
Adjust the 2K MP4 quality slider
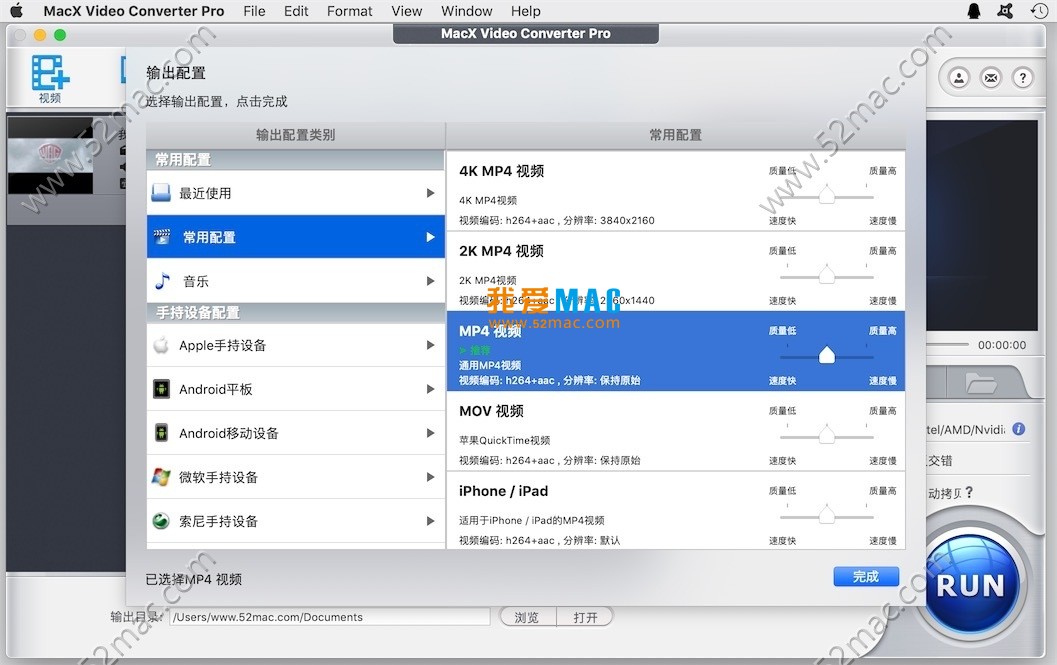point(826,274)
